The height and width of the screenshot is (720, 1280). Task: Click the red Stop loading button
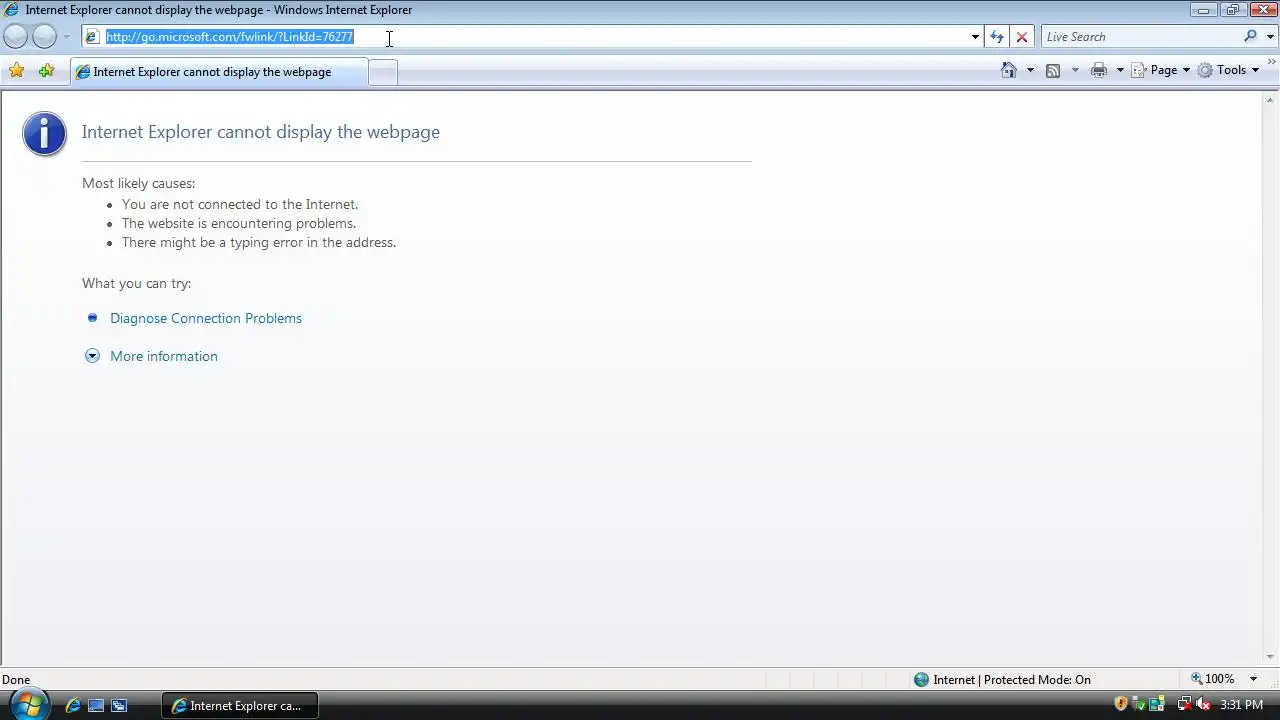[1022, 37]
